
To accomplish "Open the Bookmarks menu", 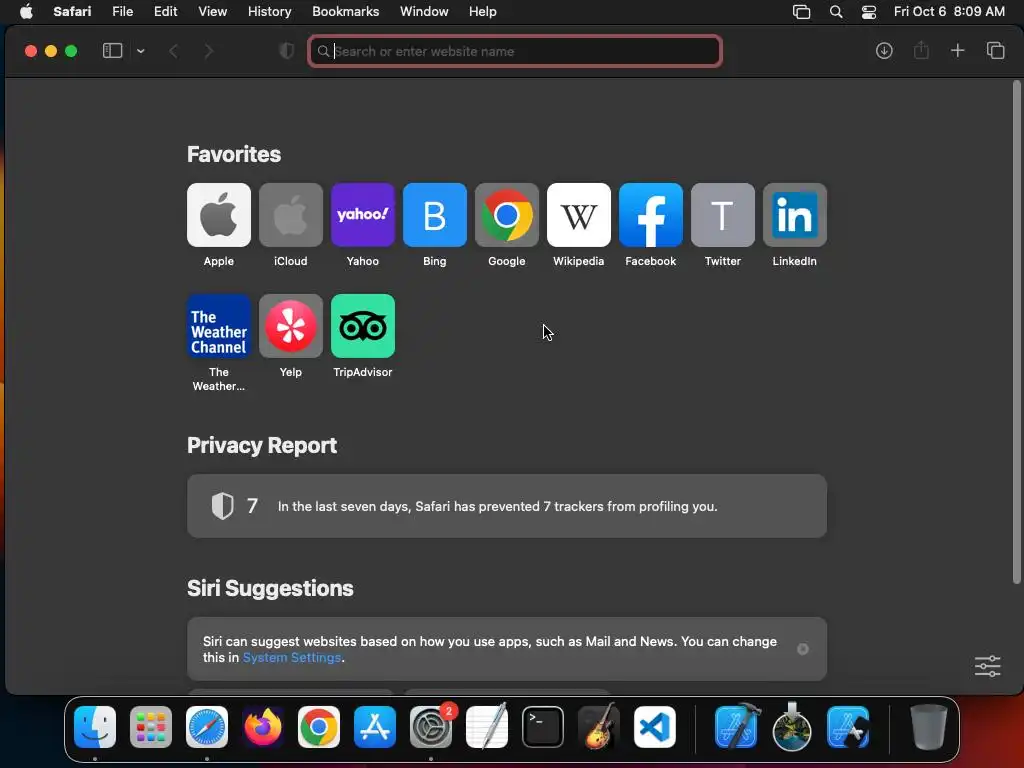I will pyautogui.click(x=345, y=12).
